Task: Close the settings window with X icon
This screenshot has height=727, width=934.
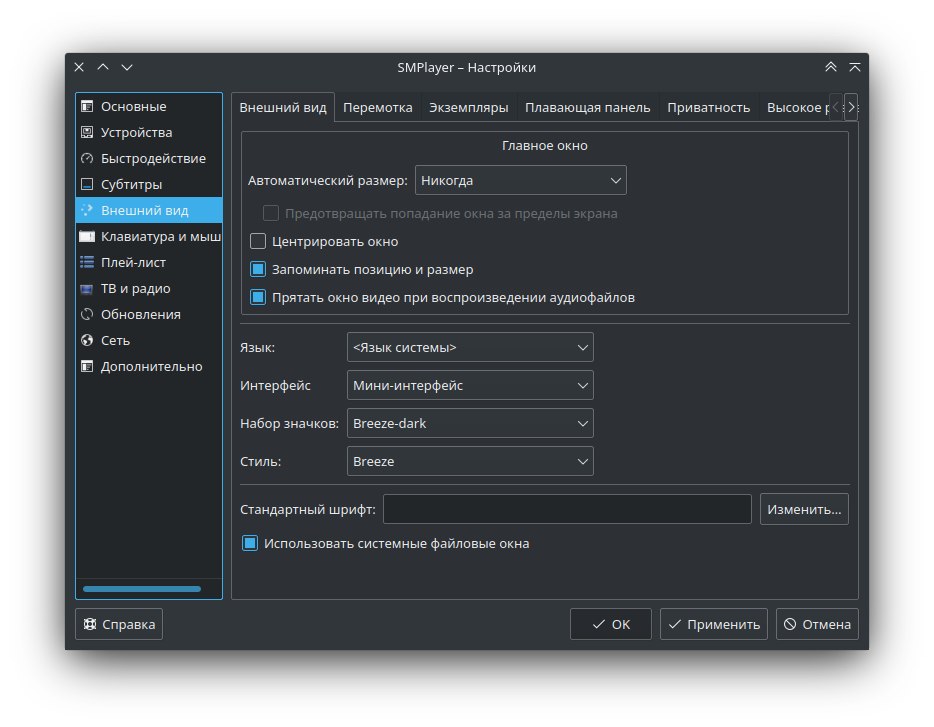Action: pos(79,67)
